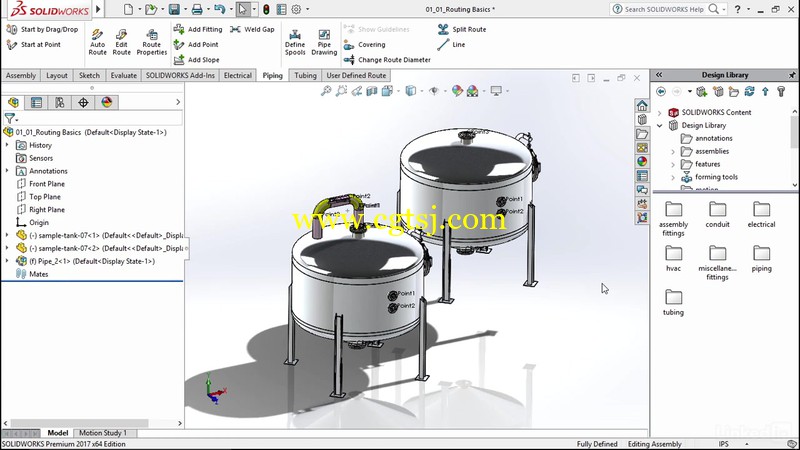800x450 pixels.
Task: Create a Pipe Drawing
Action: 324,42
